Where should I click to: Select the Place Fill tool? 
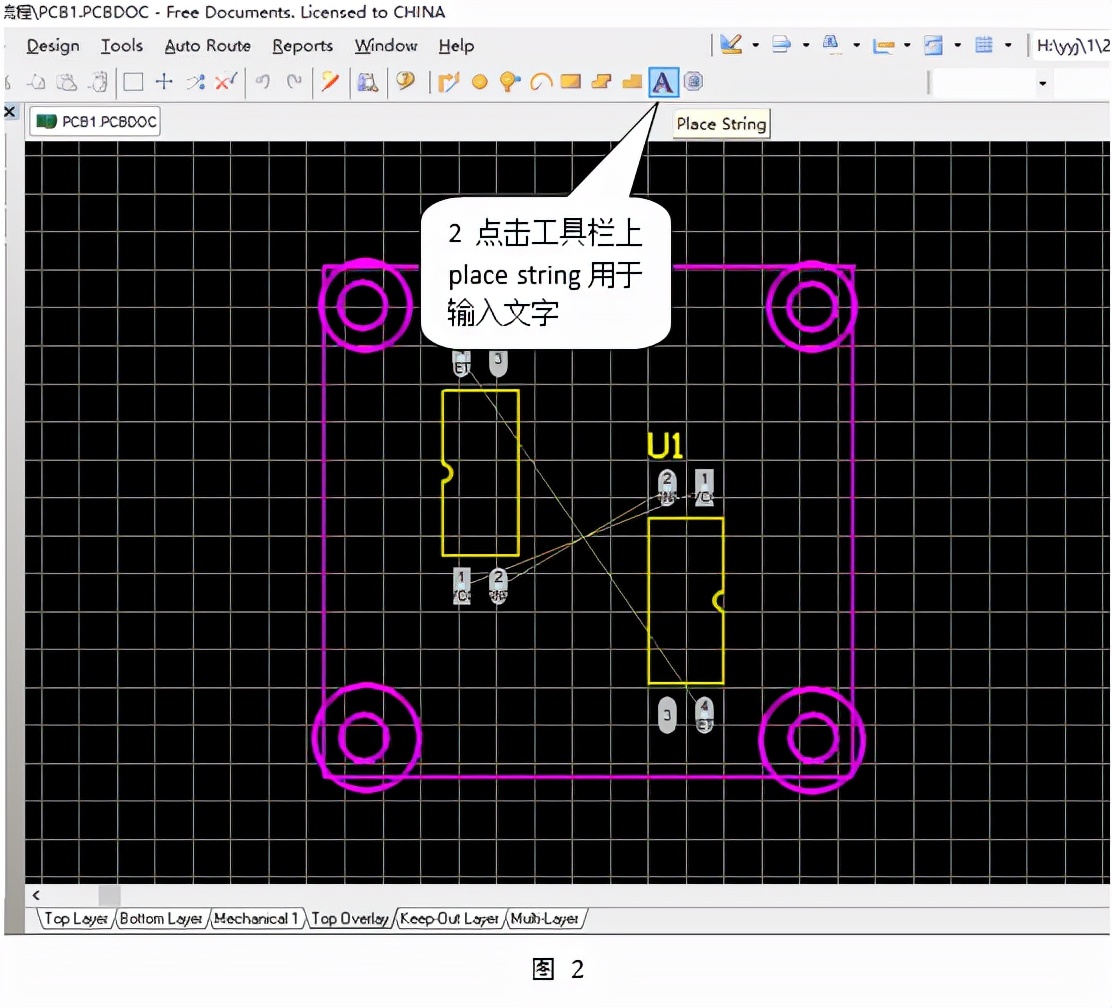(x=569, y=82)
